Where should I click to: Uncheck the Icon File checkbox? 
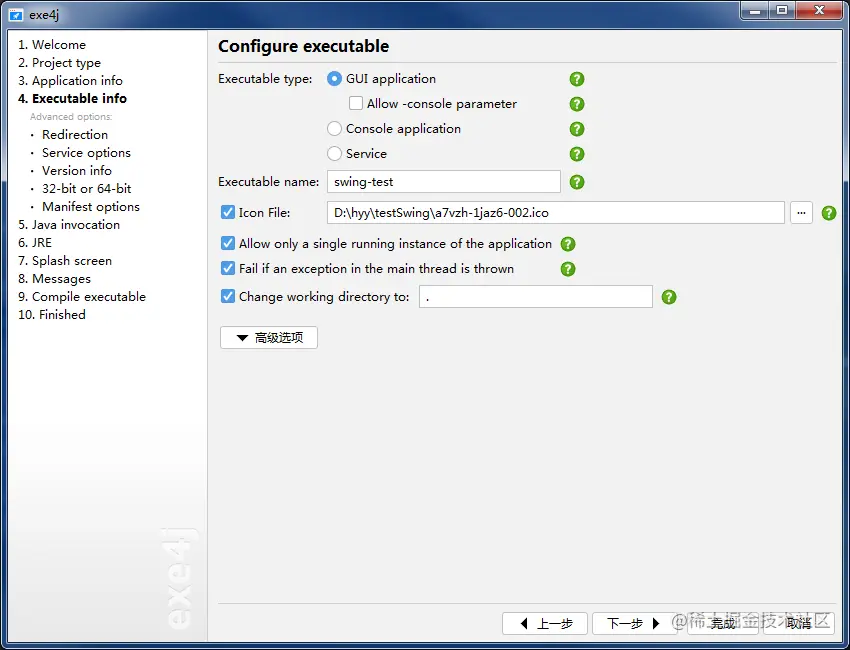coord(228,212)
